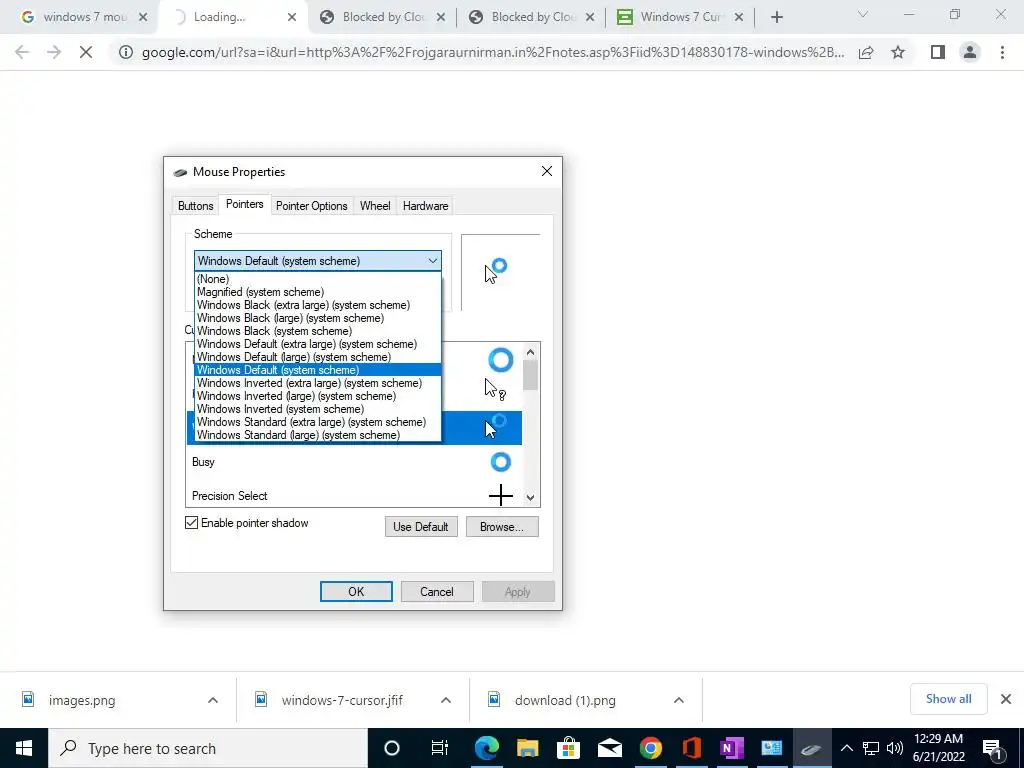Open OneNote from the taskbar

click(731, 748)
